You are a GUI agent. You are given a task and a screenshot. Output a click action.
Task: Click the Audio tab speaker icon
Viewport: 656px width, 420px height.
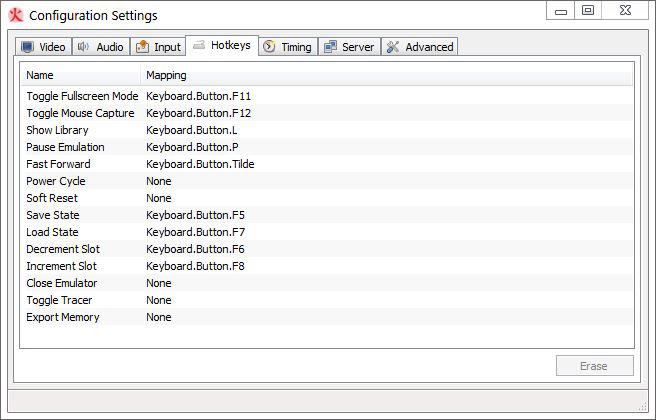83,47
